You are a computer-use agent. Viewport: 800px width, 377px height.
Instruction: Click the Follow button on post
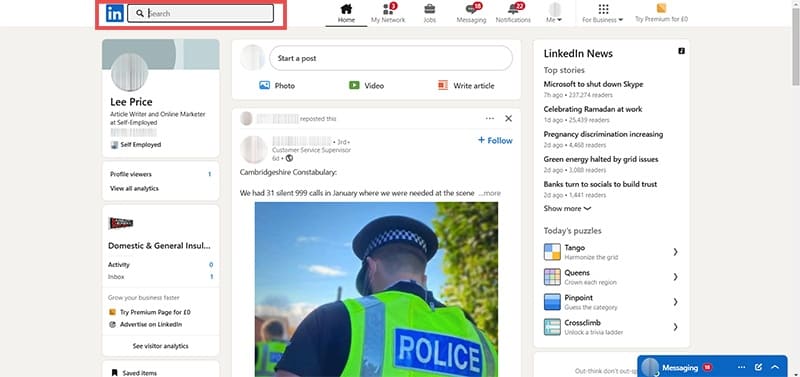[x=495, y=140]
